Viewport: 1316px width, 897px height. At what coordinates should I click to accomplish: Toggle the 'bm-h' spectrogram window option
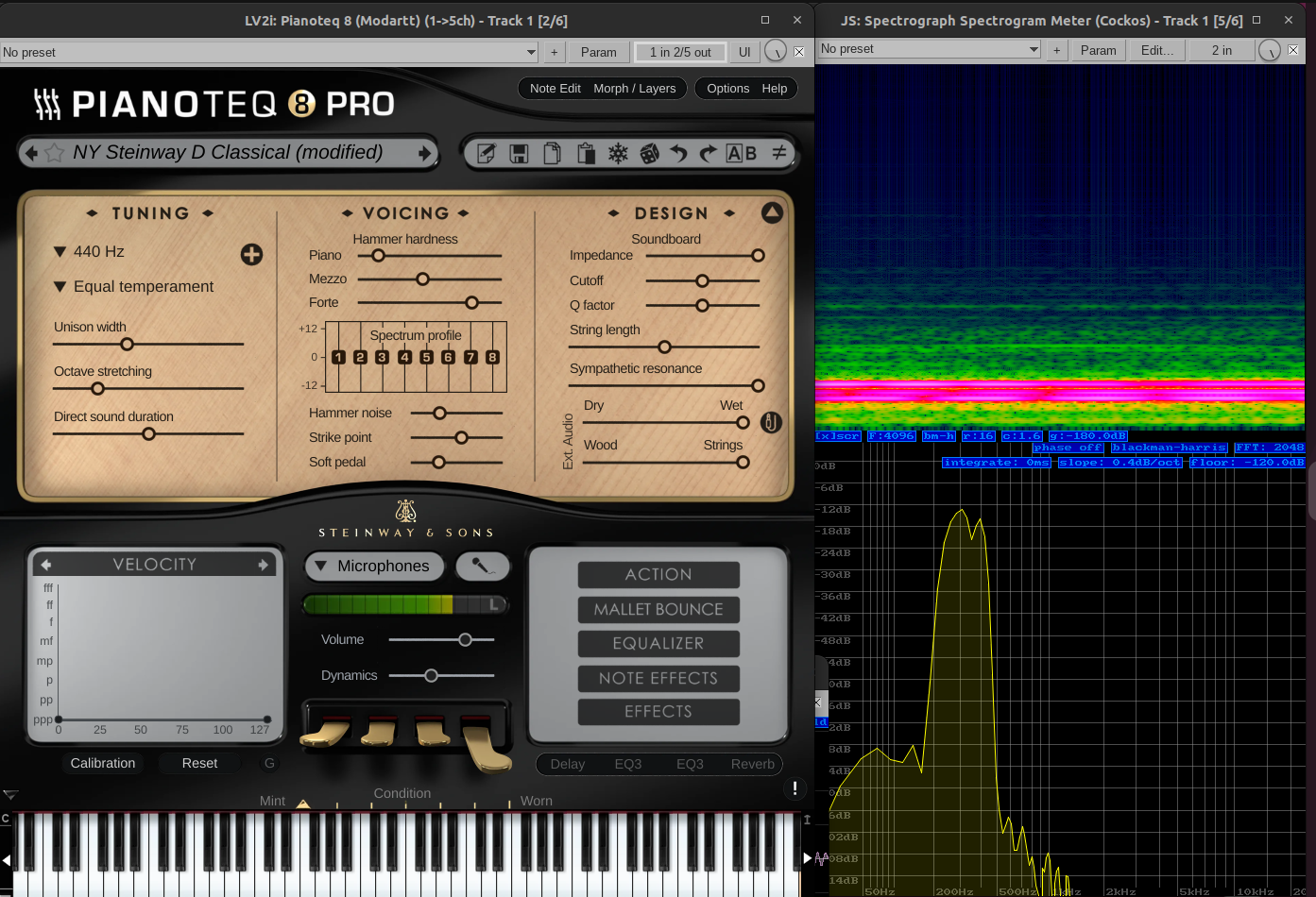(939, 435)
